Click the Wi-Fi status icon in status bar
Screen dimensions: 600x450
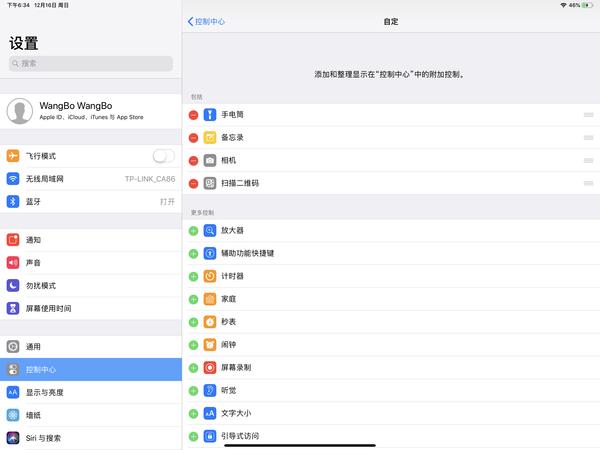[x=563, y=5]
